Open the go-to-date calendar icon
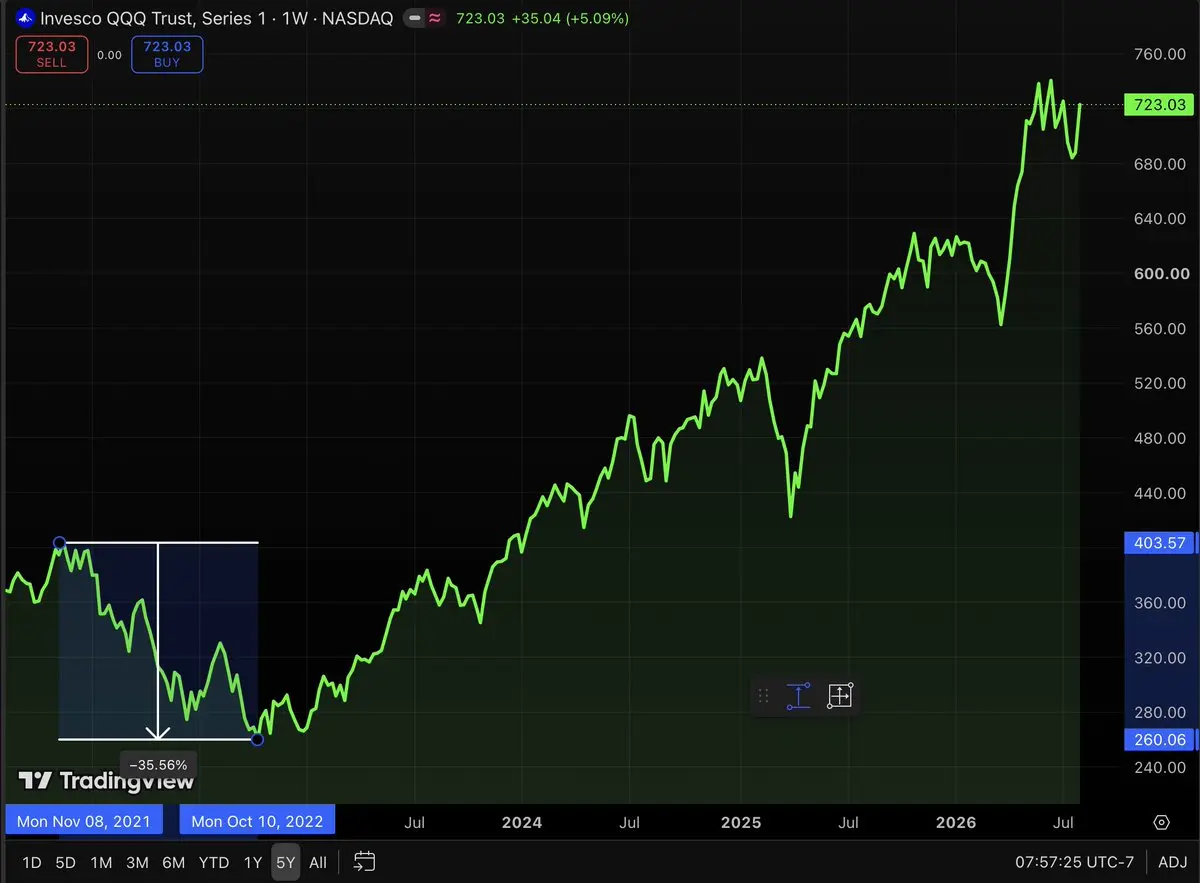 pyautogui.click(x=364, y=861)
